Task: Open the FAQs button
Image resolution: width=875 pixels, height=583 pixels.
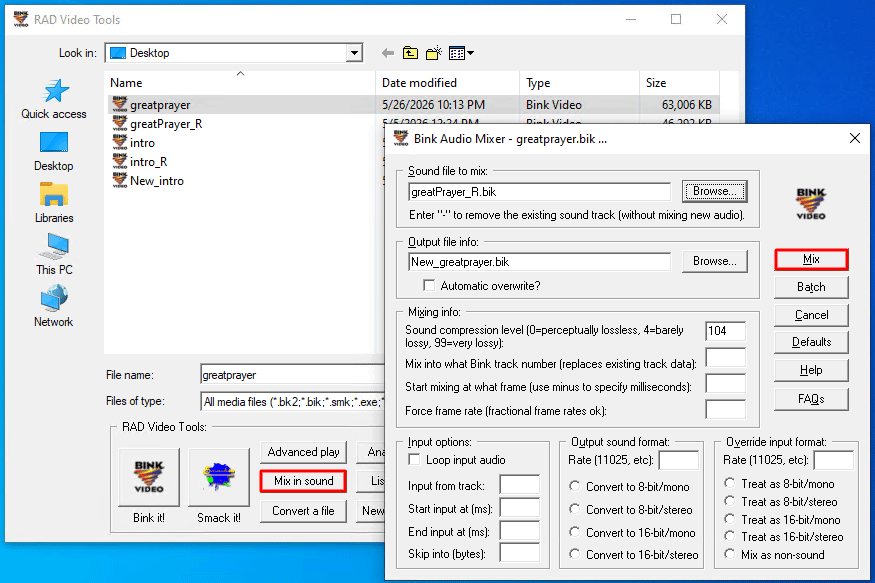Action: [x=811, y=399]
